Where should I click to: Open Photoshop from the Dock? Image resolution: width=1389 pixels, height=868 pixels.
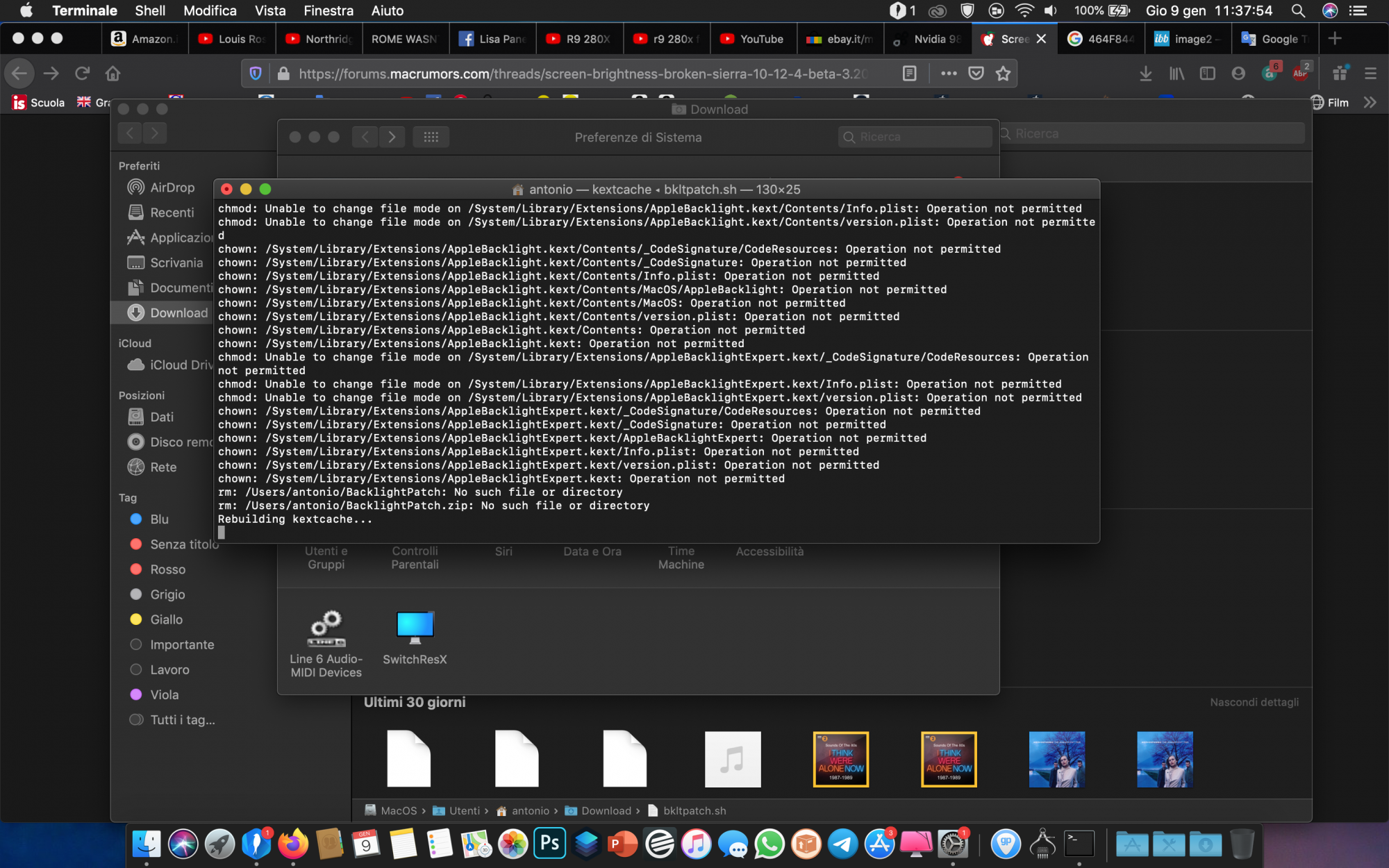tap(549, 844)
